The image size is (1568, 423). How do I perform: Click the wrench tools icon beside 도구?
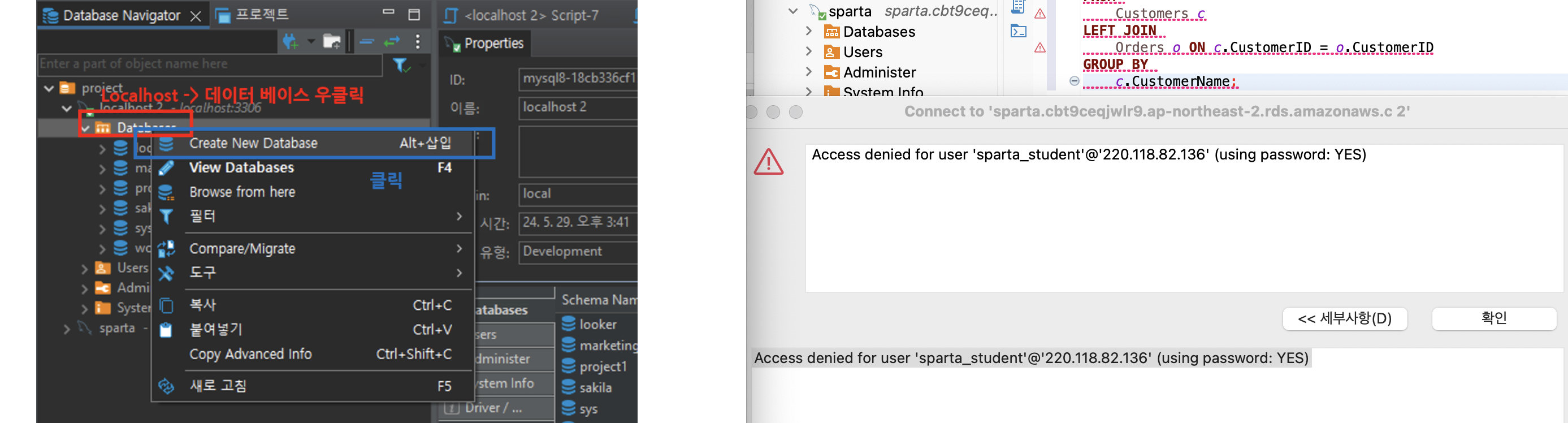pyautogui.click(x=166, y=273)
